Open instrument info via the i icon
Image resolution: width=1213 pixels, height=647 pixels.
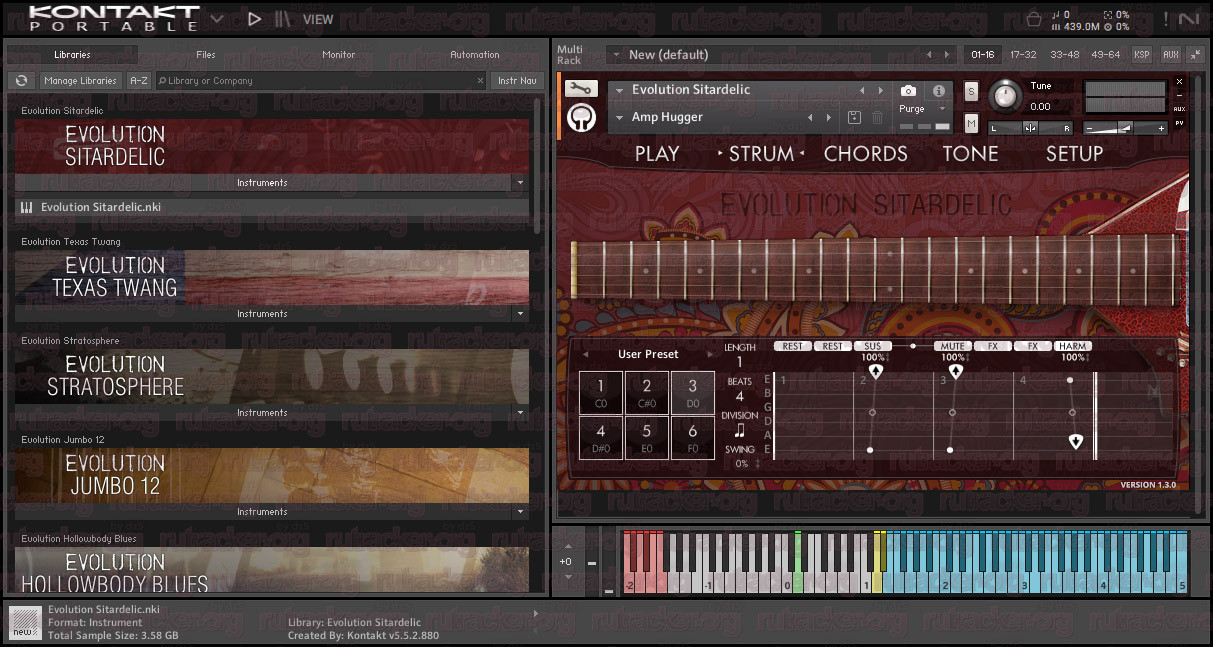tap(938, 91)
